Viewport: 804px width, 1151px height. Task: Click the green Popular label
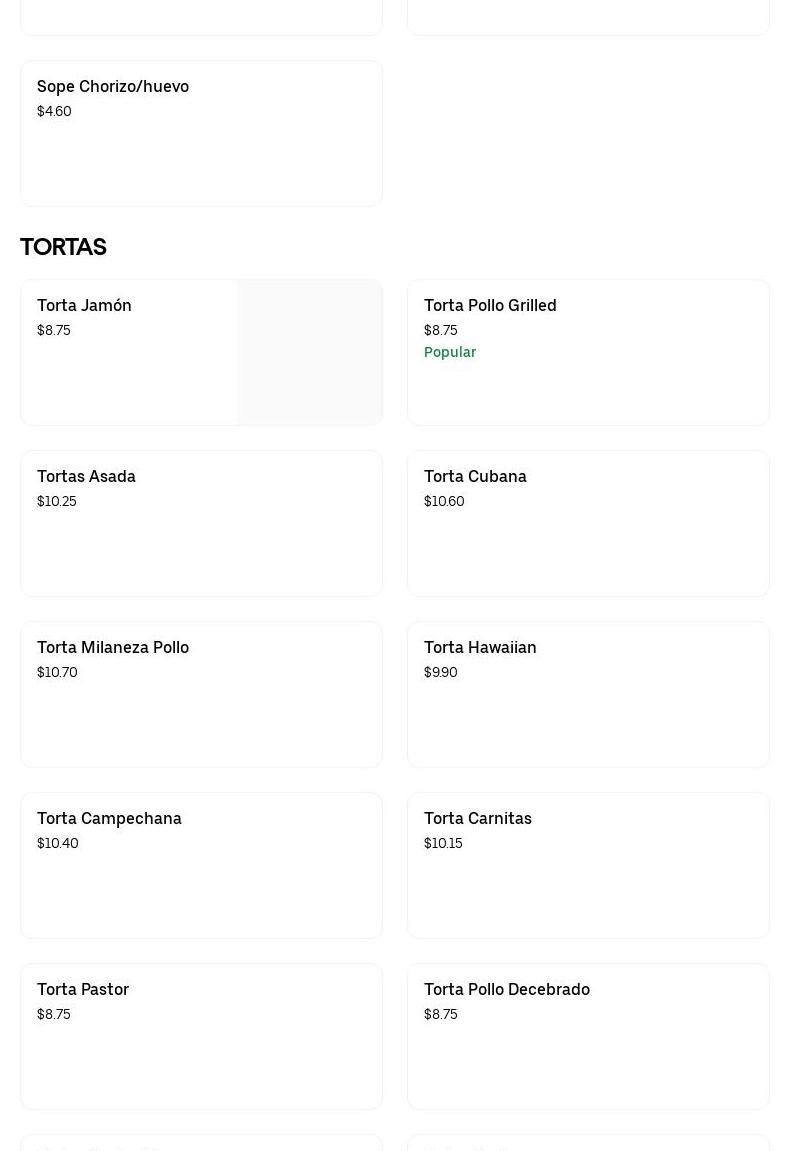[450, 352]
